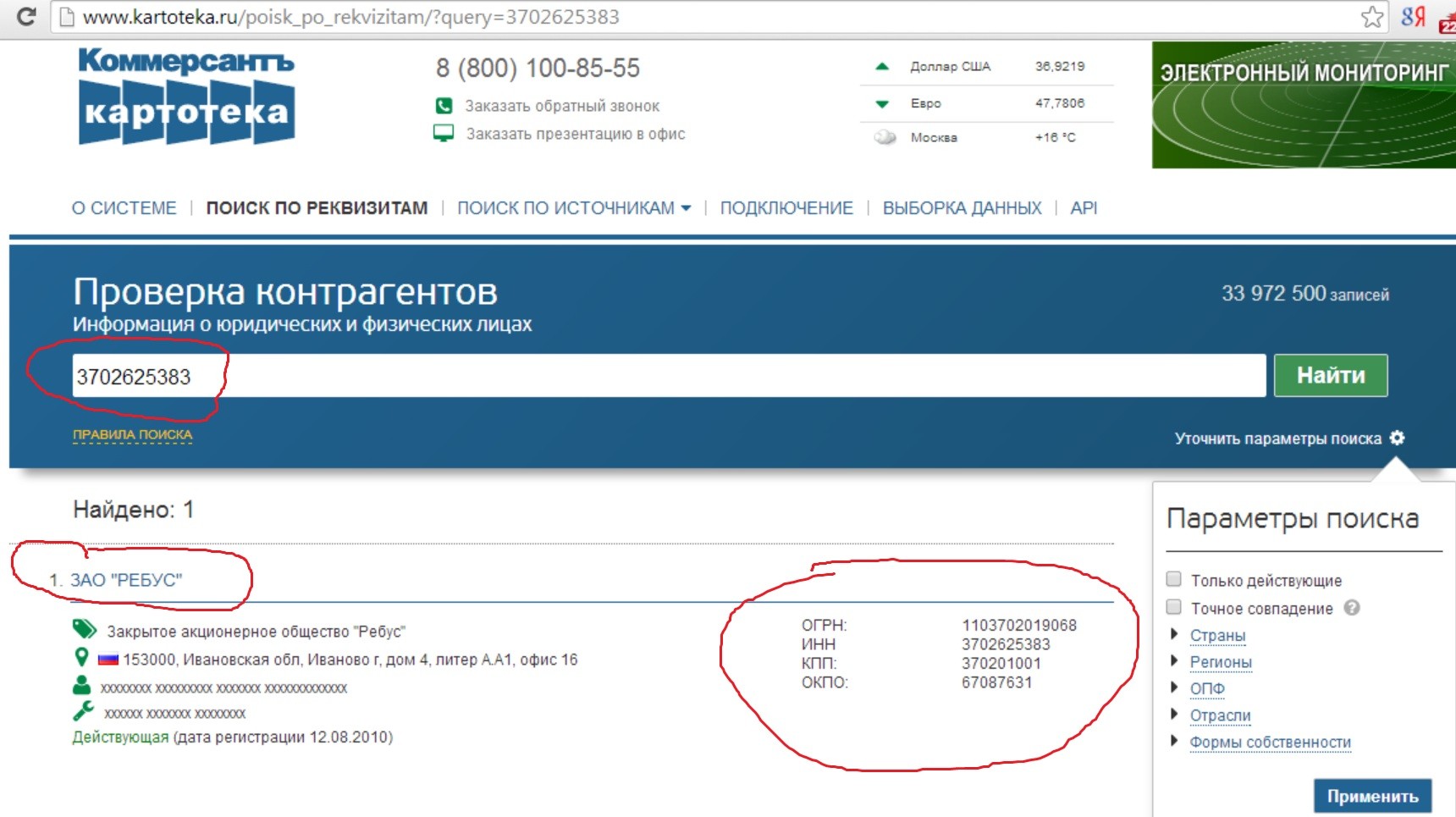Click the green monitor presentation icon
Image resolution: width=1456 pixels, height=817 pixels.
(444, 133)
